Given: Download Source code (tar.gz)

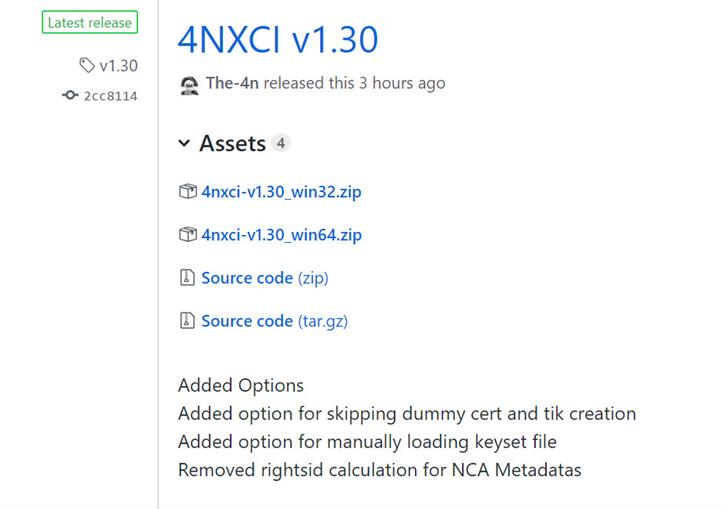Looking at the screenshot, I should [x=274, y=321].
